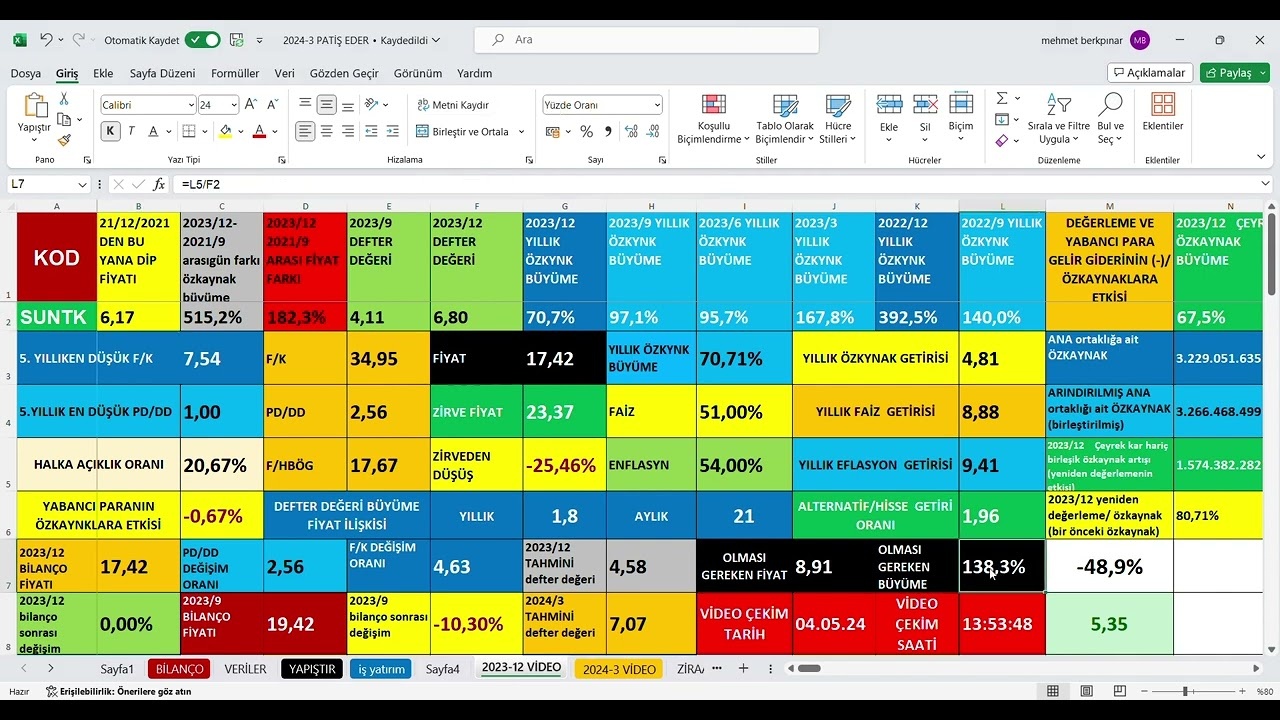Click the text orientation icon
The width and height of the screenshot is (1280, 720).
tap(372, 105)
